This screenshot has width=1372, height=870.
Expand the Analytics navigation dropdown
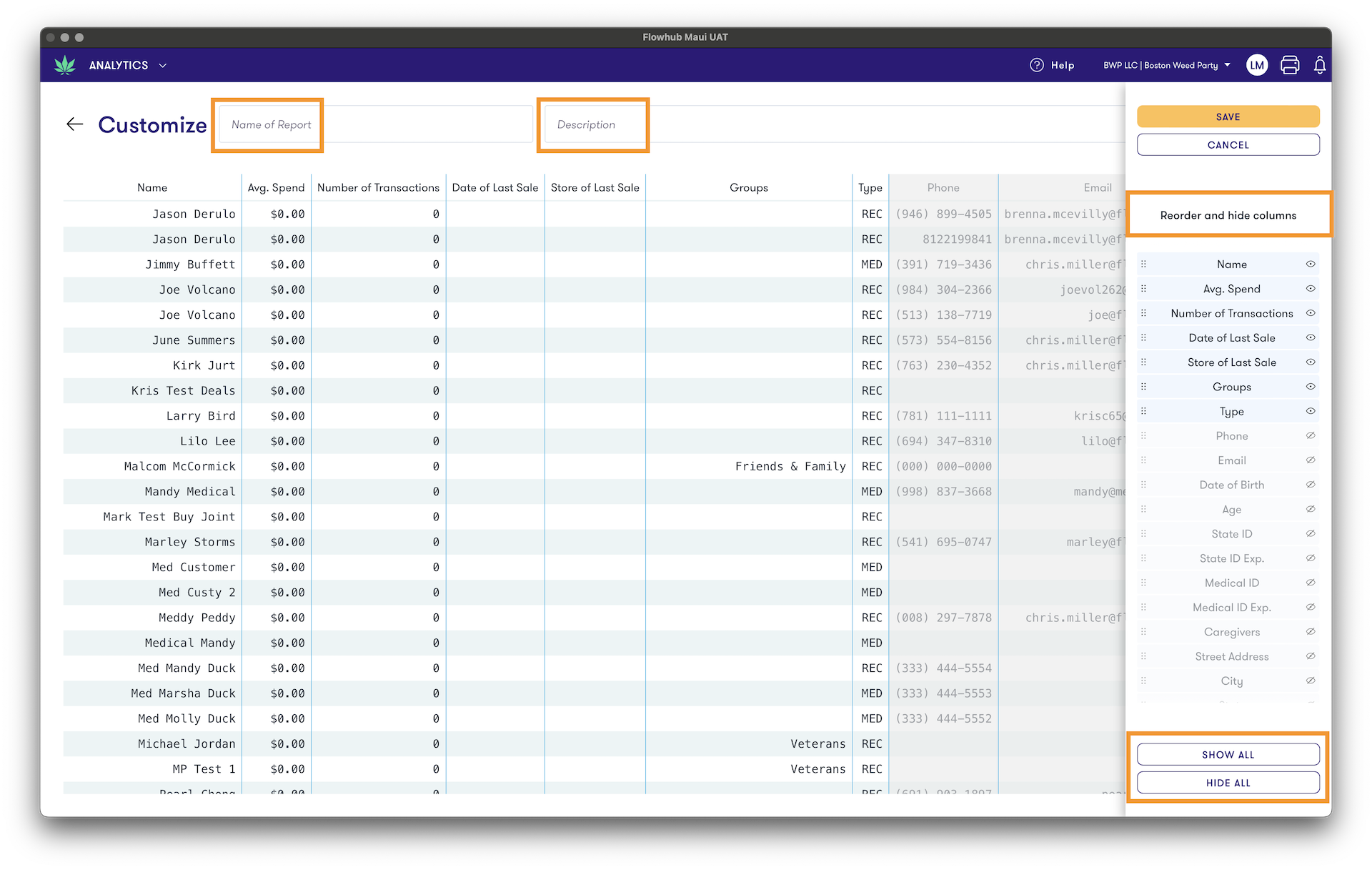[162, 65]
